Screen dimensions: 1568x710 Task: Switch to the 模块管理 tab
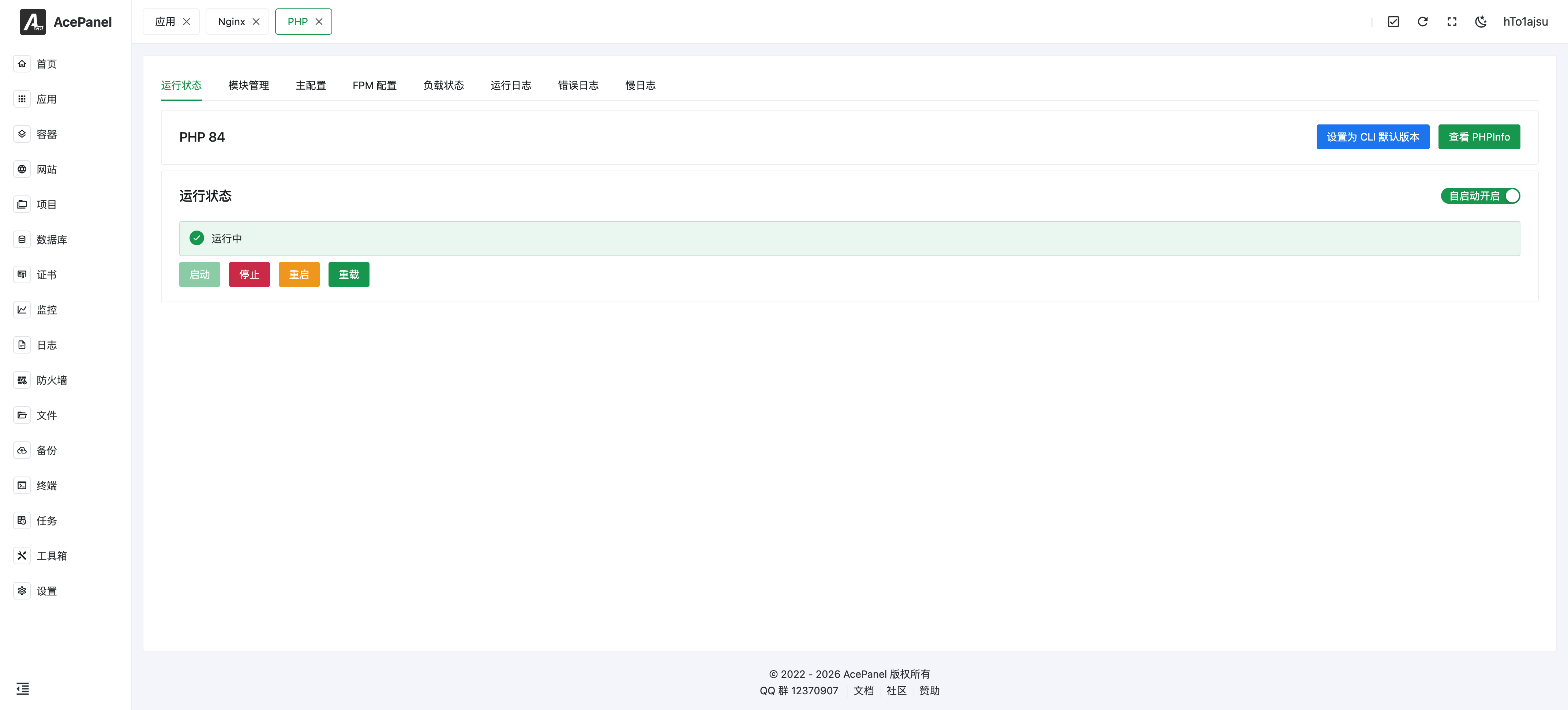[x=248, y=86]
